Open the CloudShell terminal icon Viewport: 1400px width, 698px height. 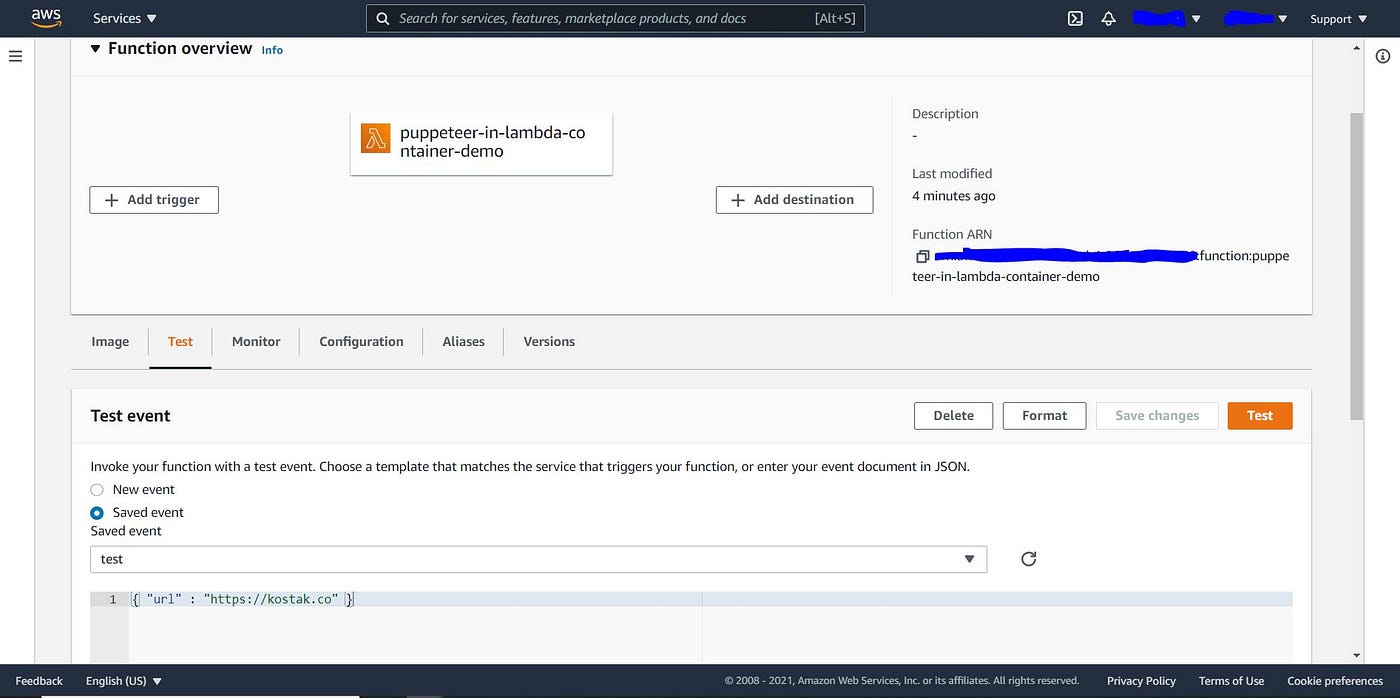pos(1075,18)
